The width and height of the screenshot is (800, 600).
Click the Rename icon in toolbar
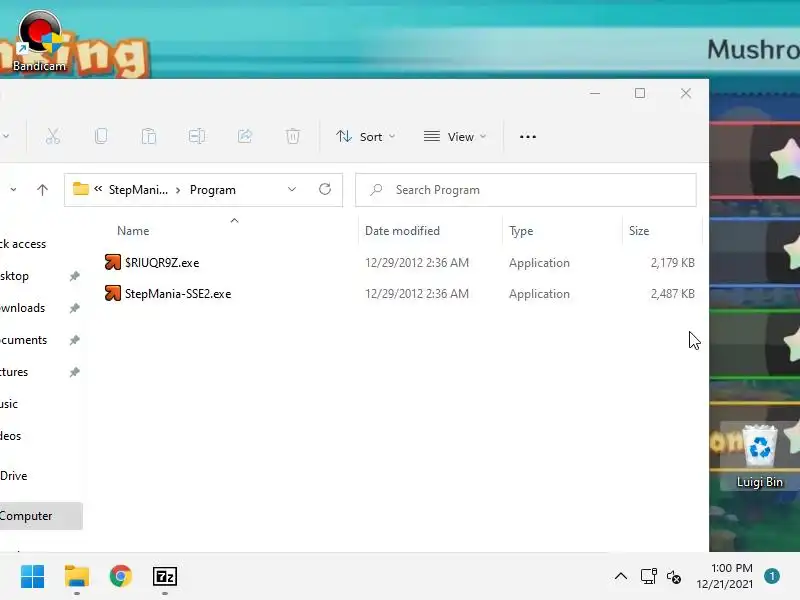(x=197, y=136)
